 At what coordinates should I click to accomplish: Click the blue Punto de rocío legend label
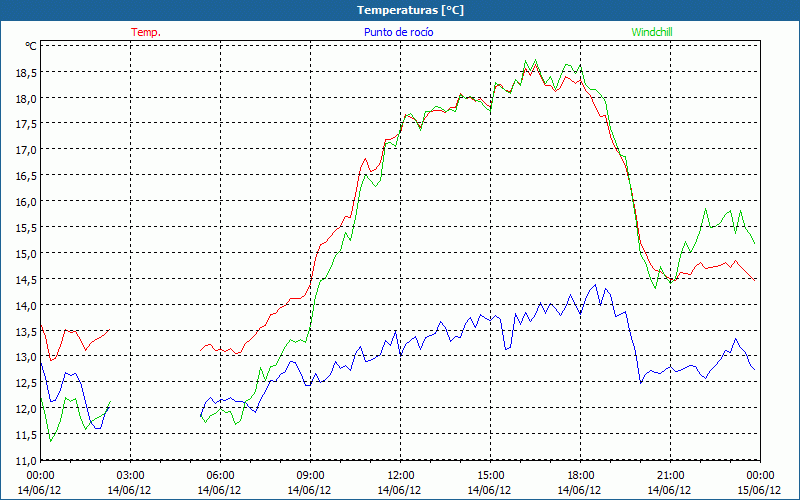(398, 32)
